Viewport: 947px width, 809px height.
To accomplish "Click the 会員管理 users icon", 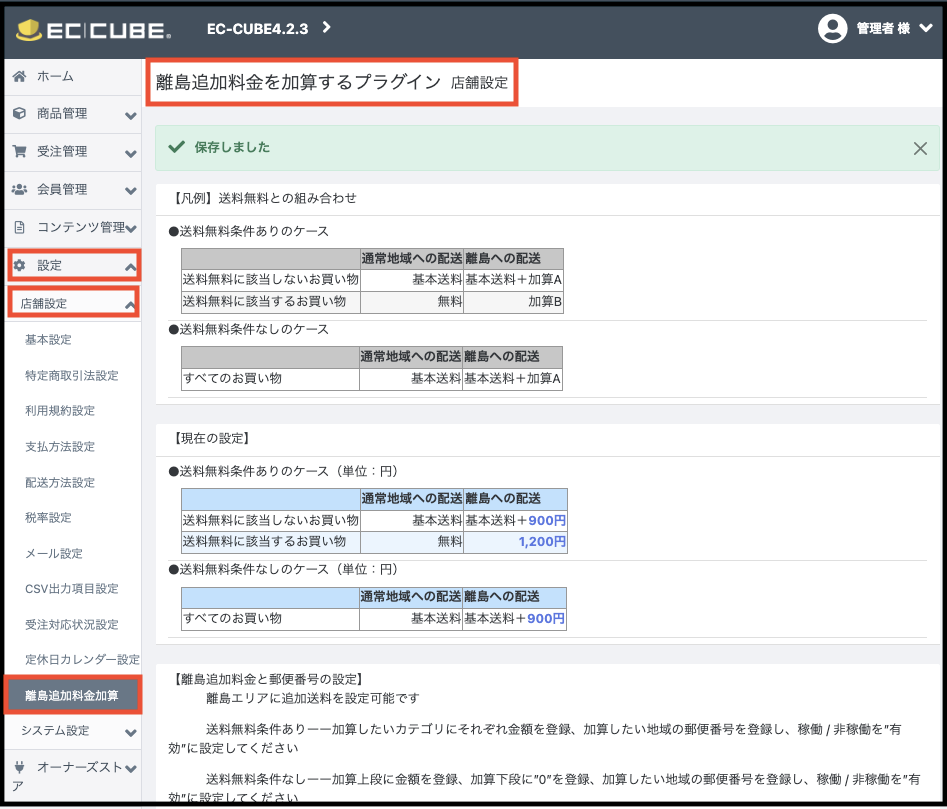I will (19, 189).
